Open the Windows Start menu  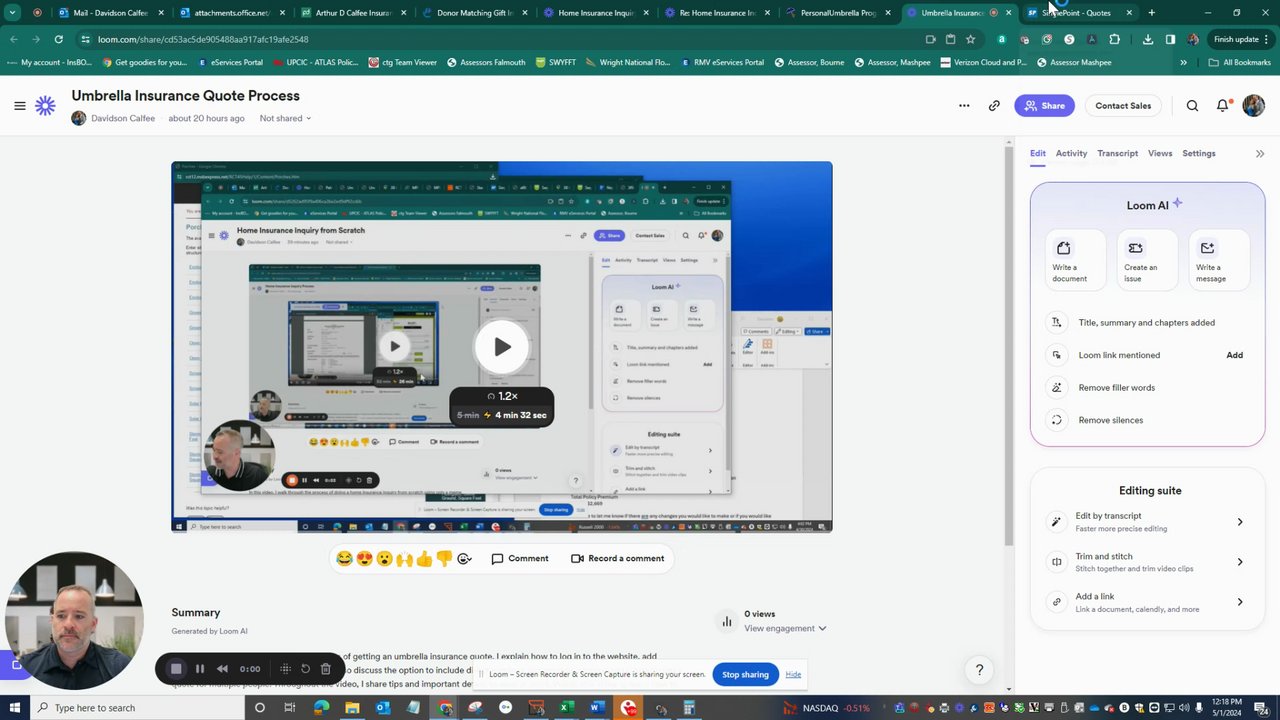[x=14, y=708]
